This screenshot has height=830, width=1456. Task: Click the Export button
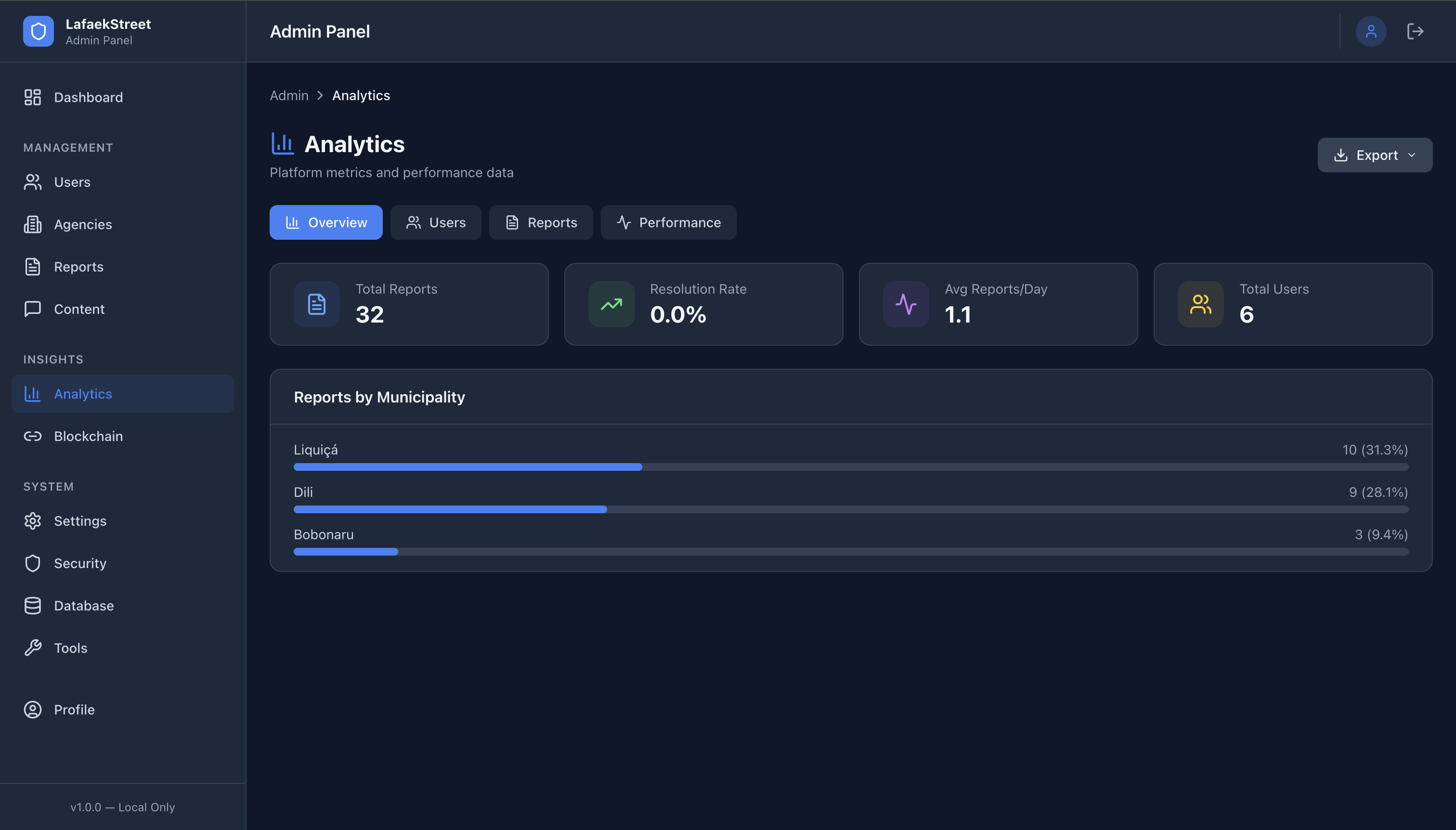(1374, 155)
